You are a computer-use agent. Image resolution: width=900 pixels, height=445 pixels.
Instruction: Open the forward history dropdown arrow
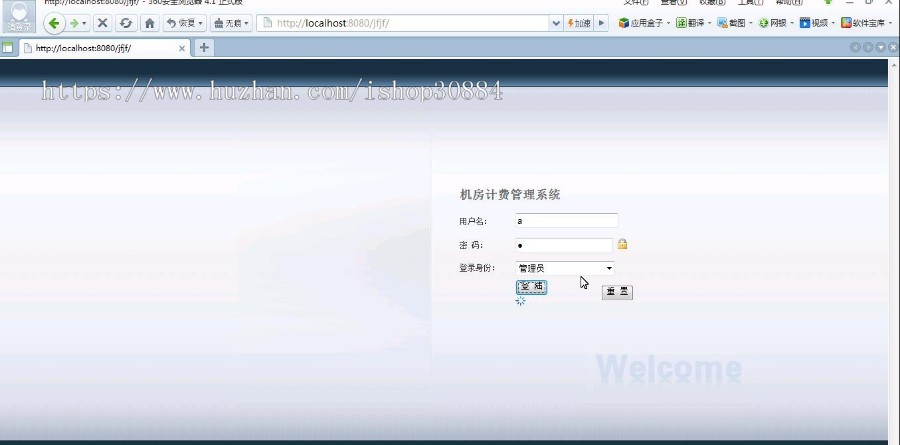[85, 24]
